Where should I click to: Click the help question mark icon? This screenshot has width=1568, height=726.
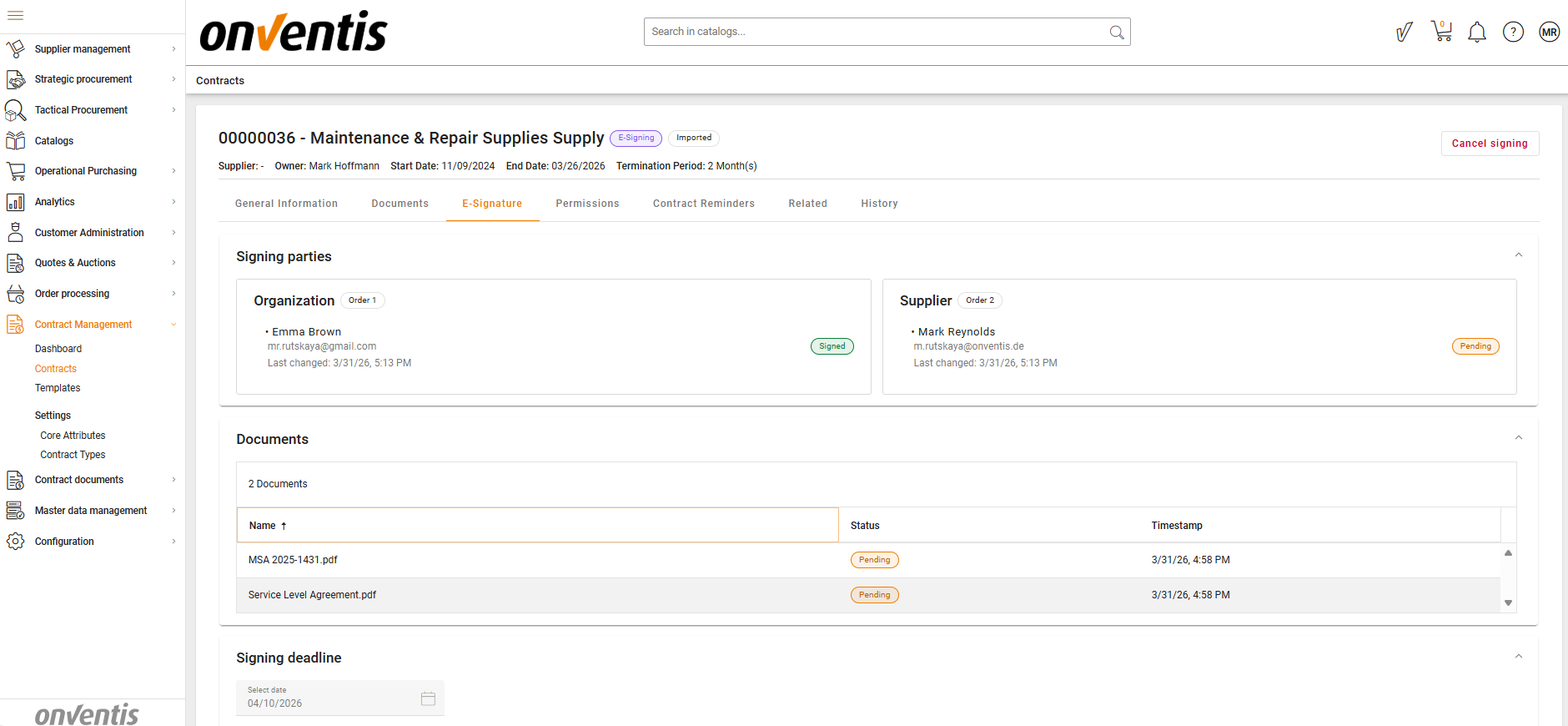tap(1513, 33)
